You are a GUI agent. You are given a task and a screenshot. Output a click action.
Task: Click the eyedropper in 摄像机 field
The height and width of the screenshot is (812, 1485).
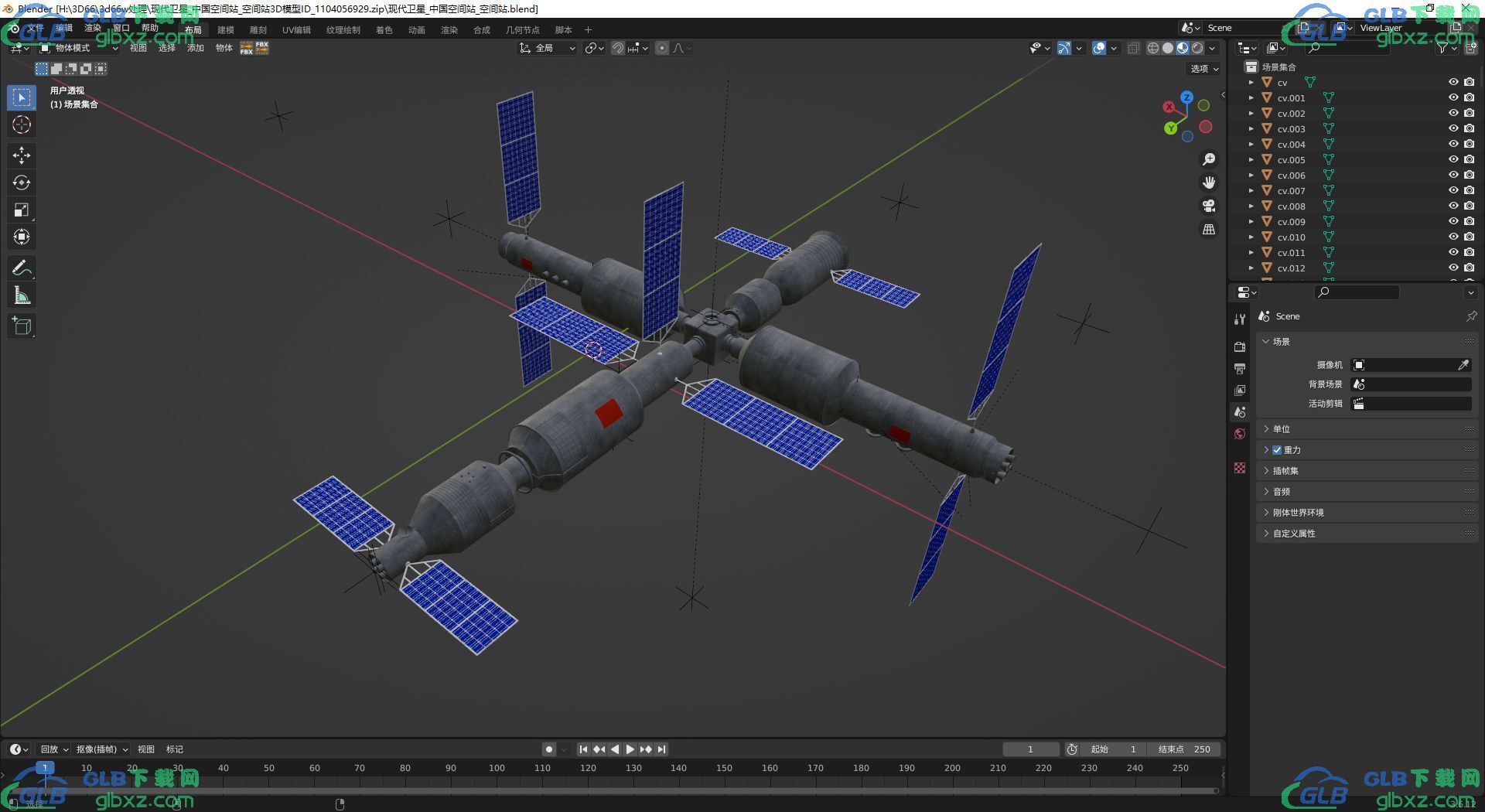coord(1463,365)
